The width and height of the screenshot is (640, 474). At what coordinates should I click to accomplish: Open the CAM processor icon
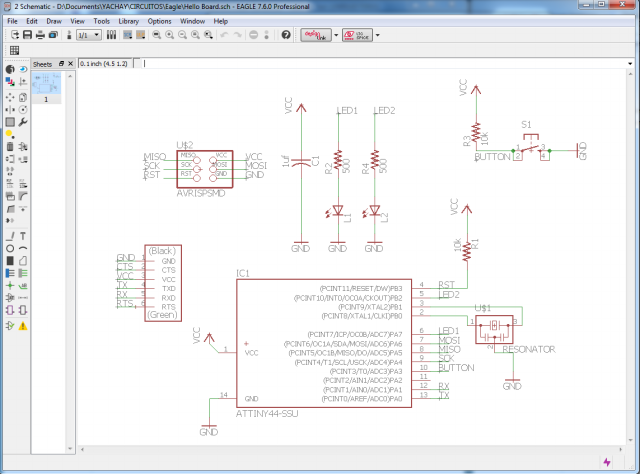[x=53, y=35]
